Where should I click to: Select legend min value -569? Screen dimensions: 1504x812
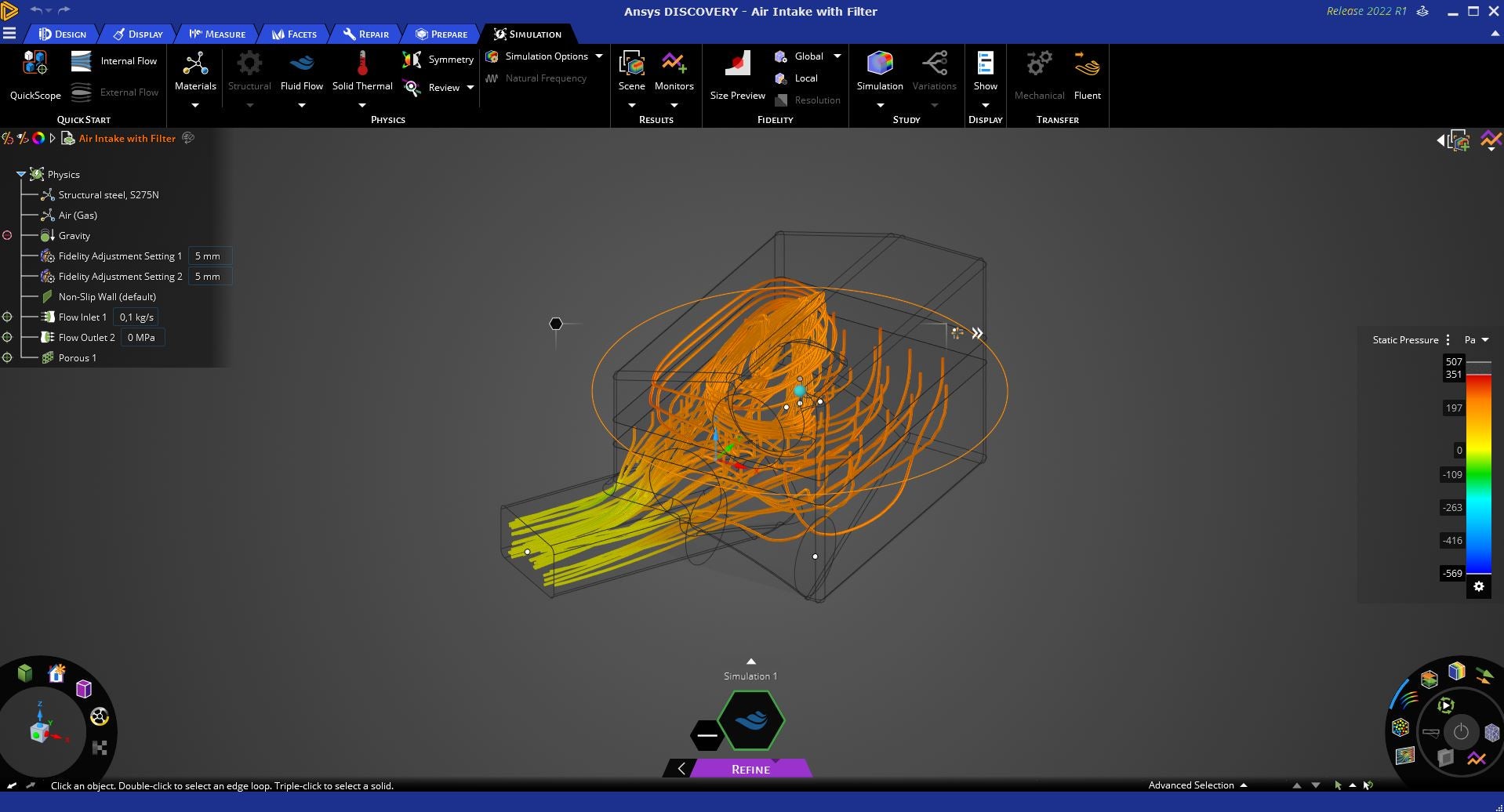[x=1452, y=574]
